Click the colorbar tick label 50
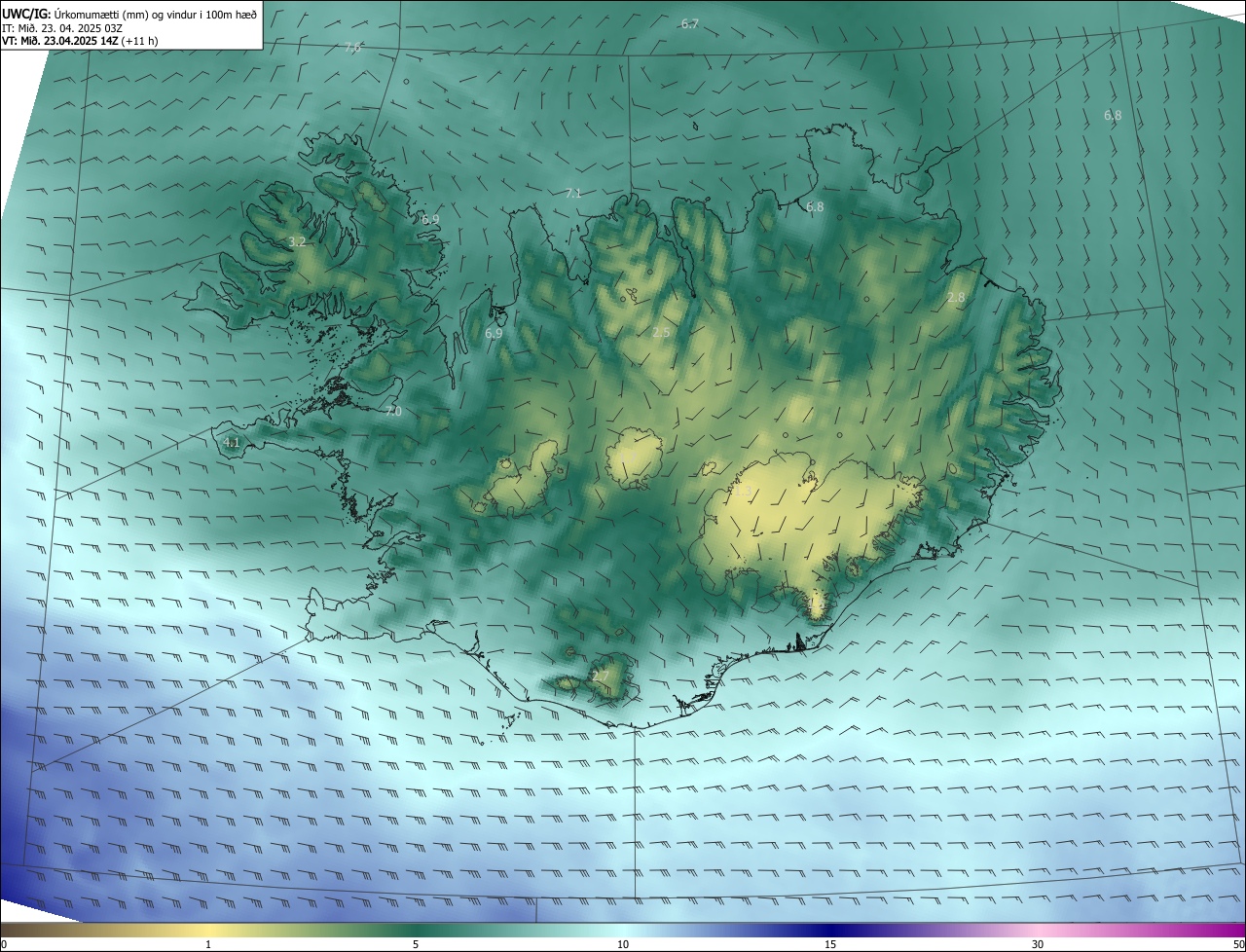Viewport: 1246px width, 952px height. tap(1238, 944)
